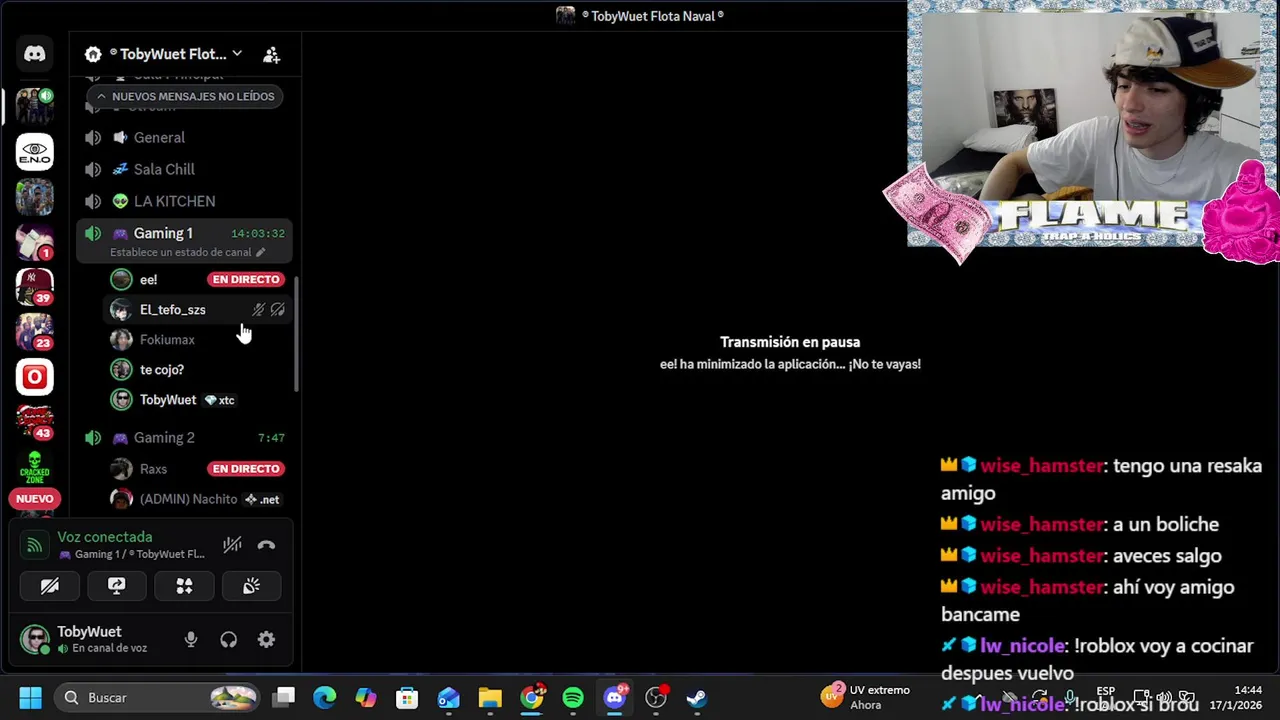Open Steam from the taskbar

click(697, 698)
